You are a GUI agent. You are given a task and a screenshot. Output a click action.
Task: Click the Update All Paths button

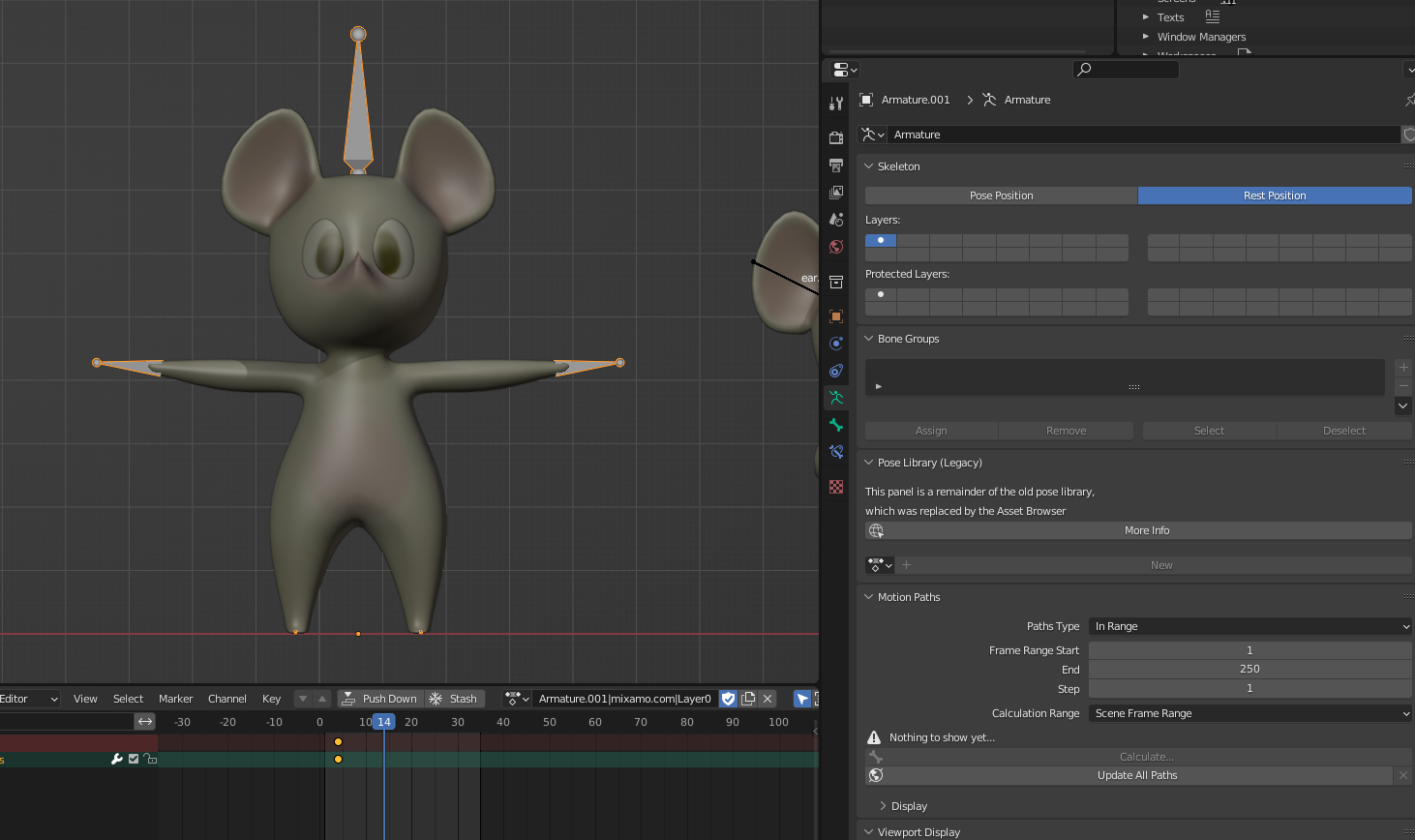1136,775
